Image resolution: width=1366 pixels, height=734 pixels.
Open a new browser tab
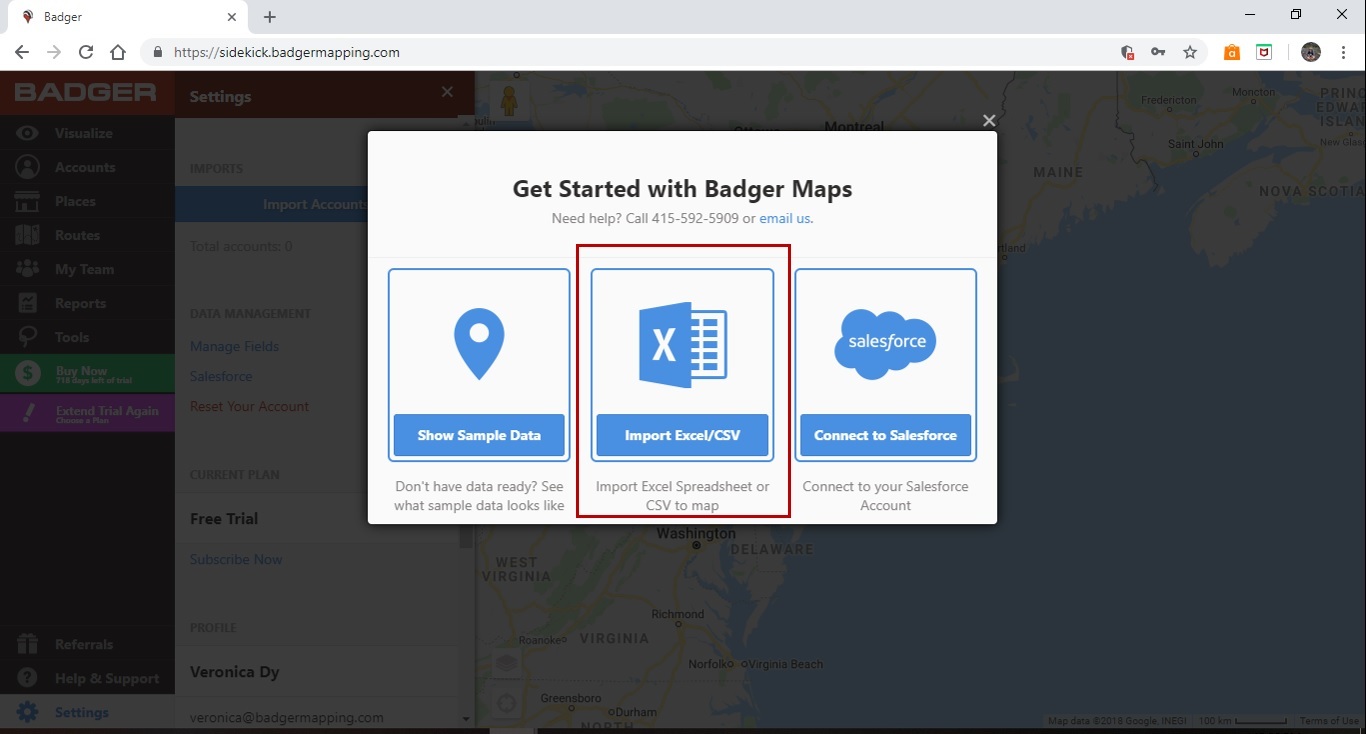pyautogui.click(x=270, y=17)
